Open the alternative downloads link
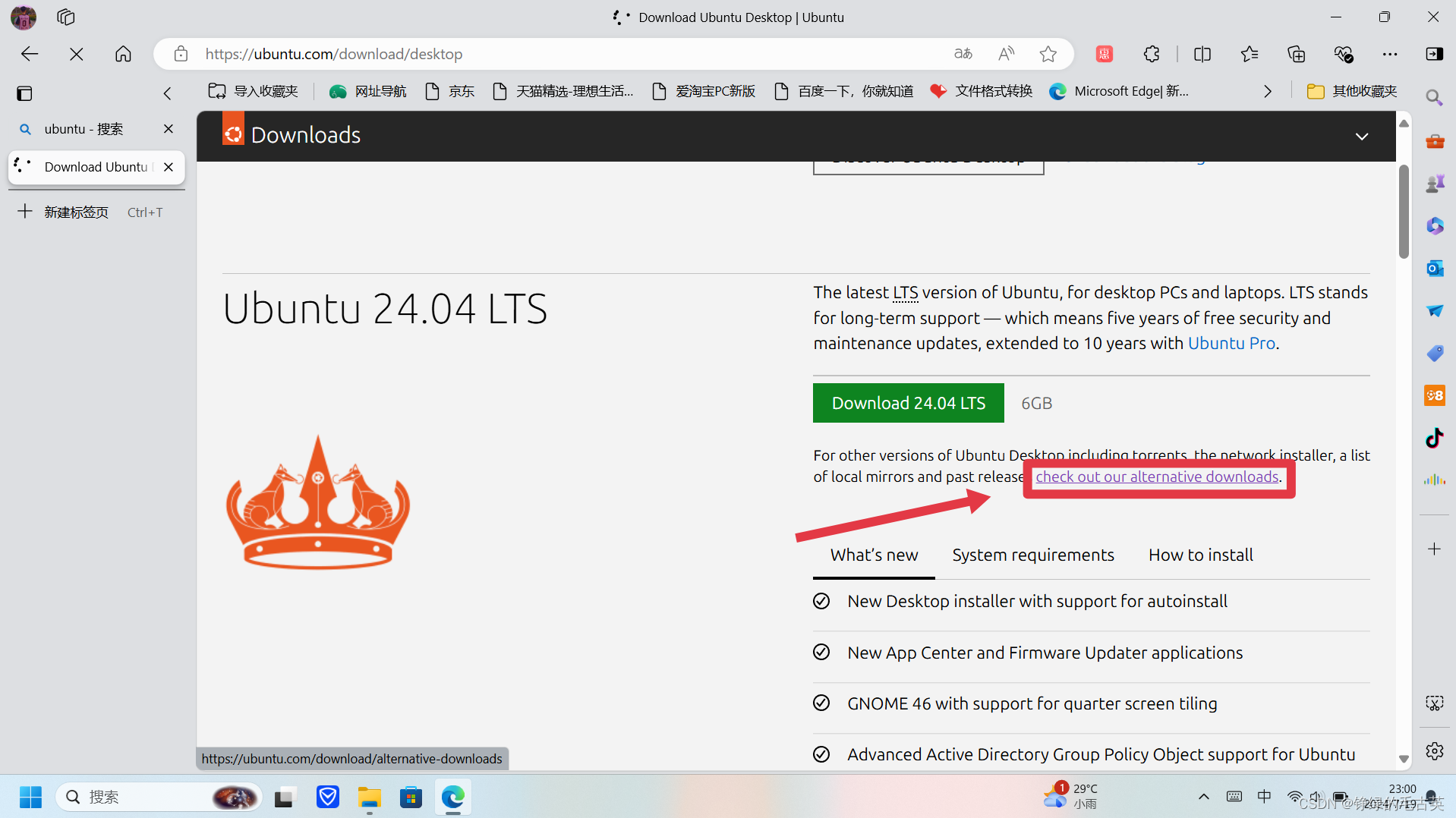The height and width of the screenshot is (818, 1456). tap(1158, 477)
